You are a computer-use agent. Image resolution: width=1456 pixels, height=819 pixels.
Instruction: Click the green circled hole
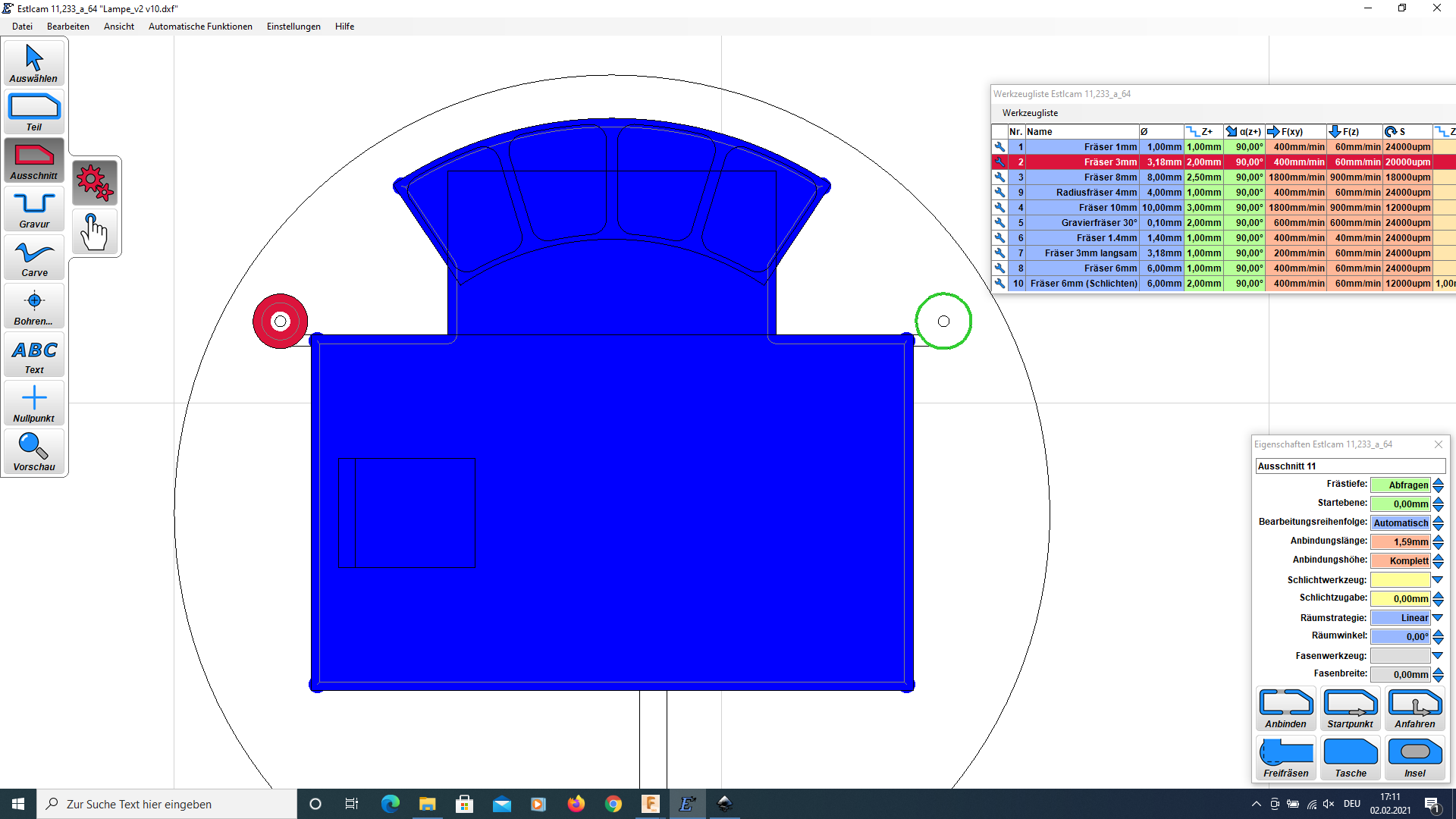coord(943,321)
